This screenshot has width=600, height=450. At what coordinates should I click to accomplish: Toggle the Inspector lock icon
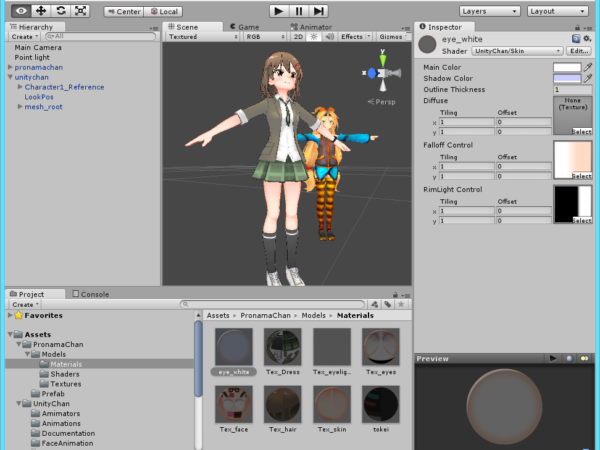click(577, 28)
